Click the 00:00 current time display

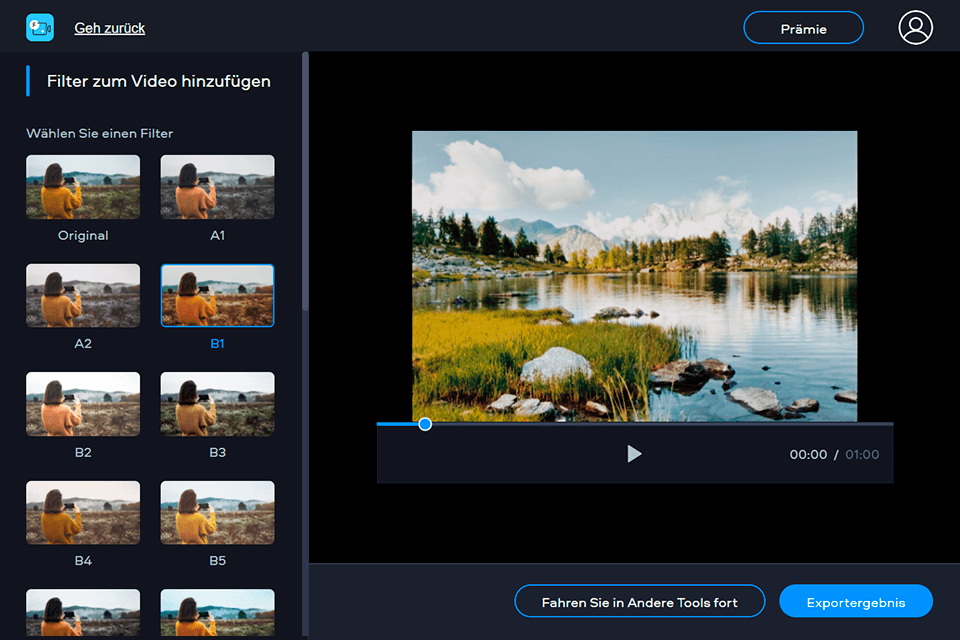808,454
